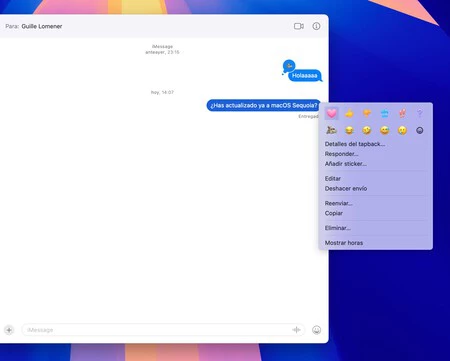
Task: Pick the sweating smile emoji in second row
Action: coord(384,130)
